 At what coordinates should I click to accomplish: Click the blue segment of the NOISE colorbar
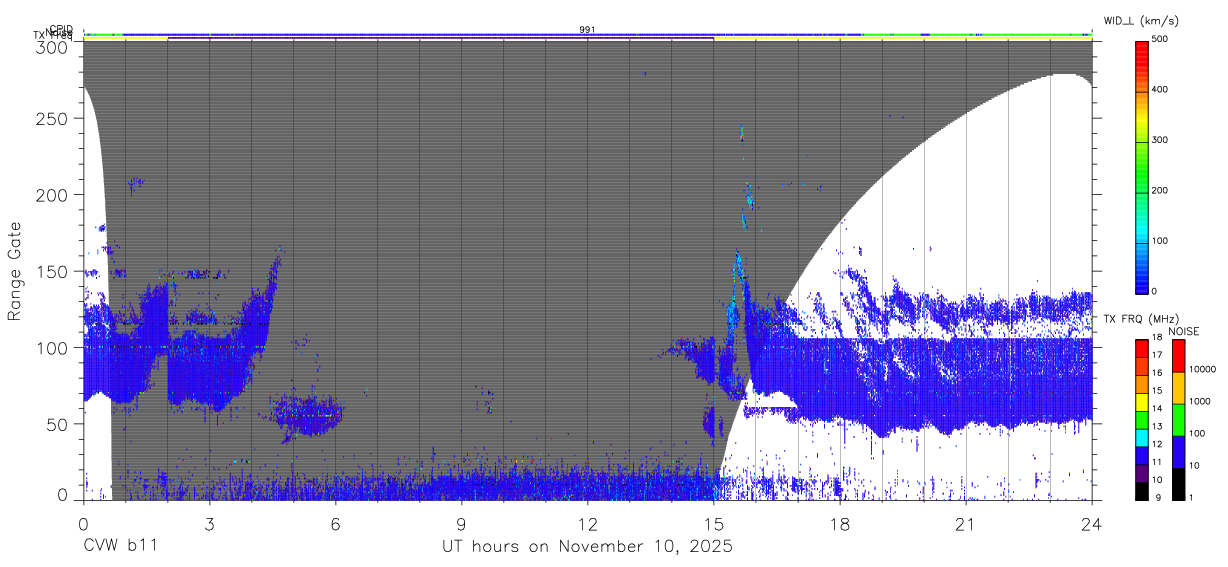pyautogui.click(x=1178, y=452)
